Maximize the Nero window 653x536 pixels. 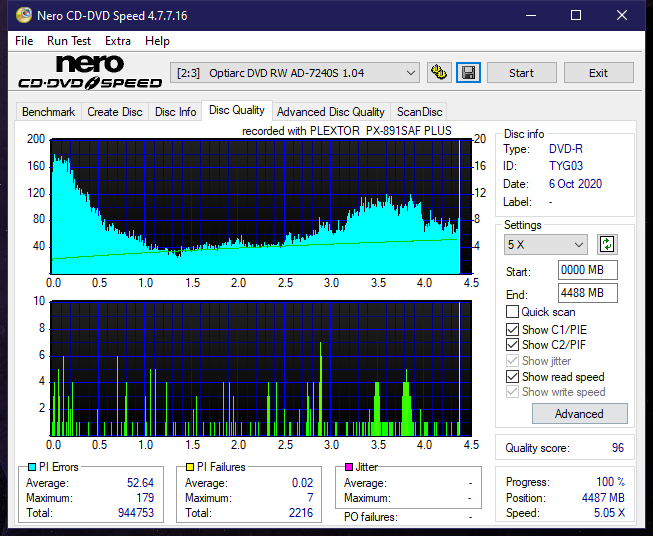[x=576, y=15]
